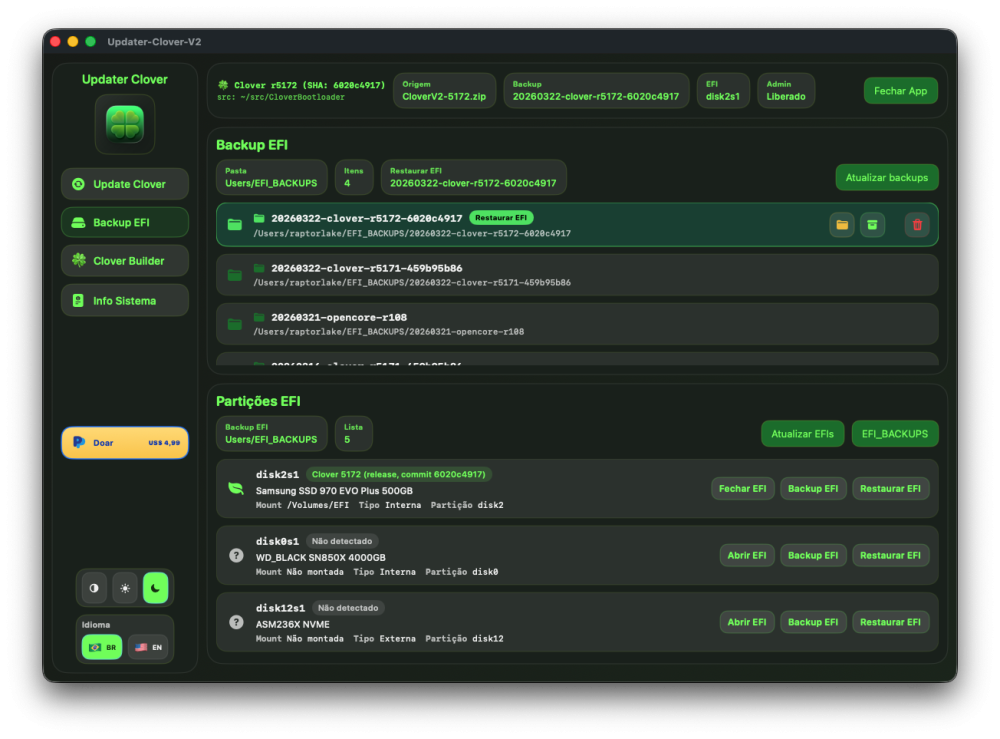This screenshot has width=1000, height=739.
Task: Select backup 20260321-opencore-r108
Action: 577,324
